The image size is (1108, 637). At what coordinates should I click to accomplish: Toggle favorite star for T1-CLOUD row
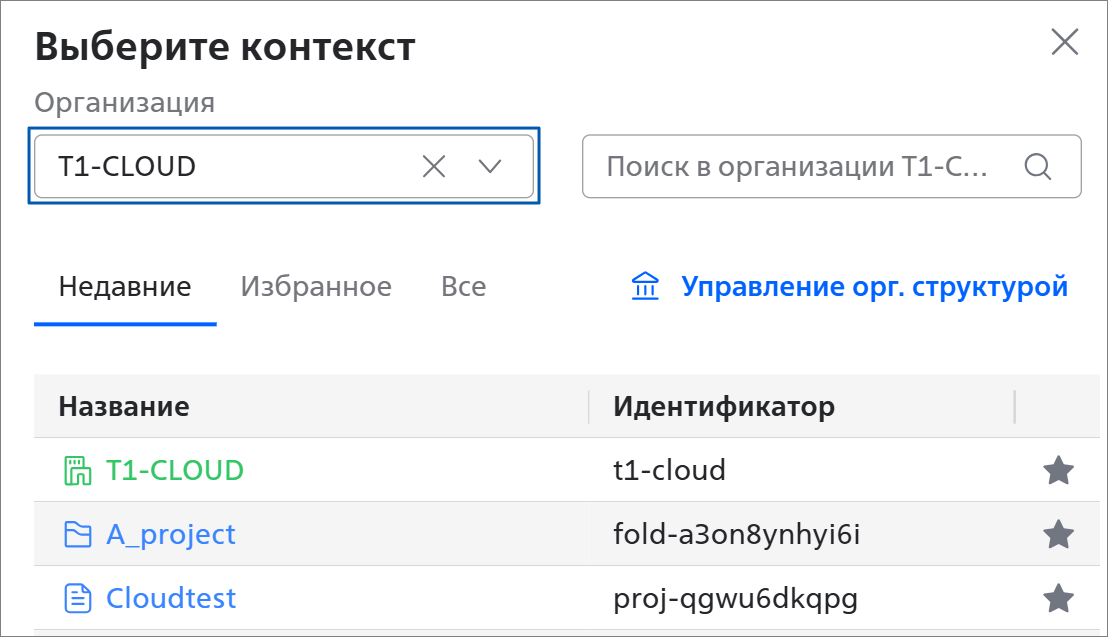coord(1059,470)
